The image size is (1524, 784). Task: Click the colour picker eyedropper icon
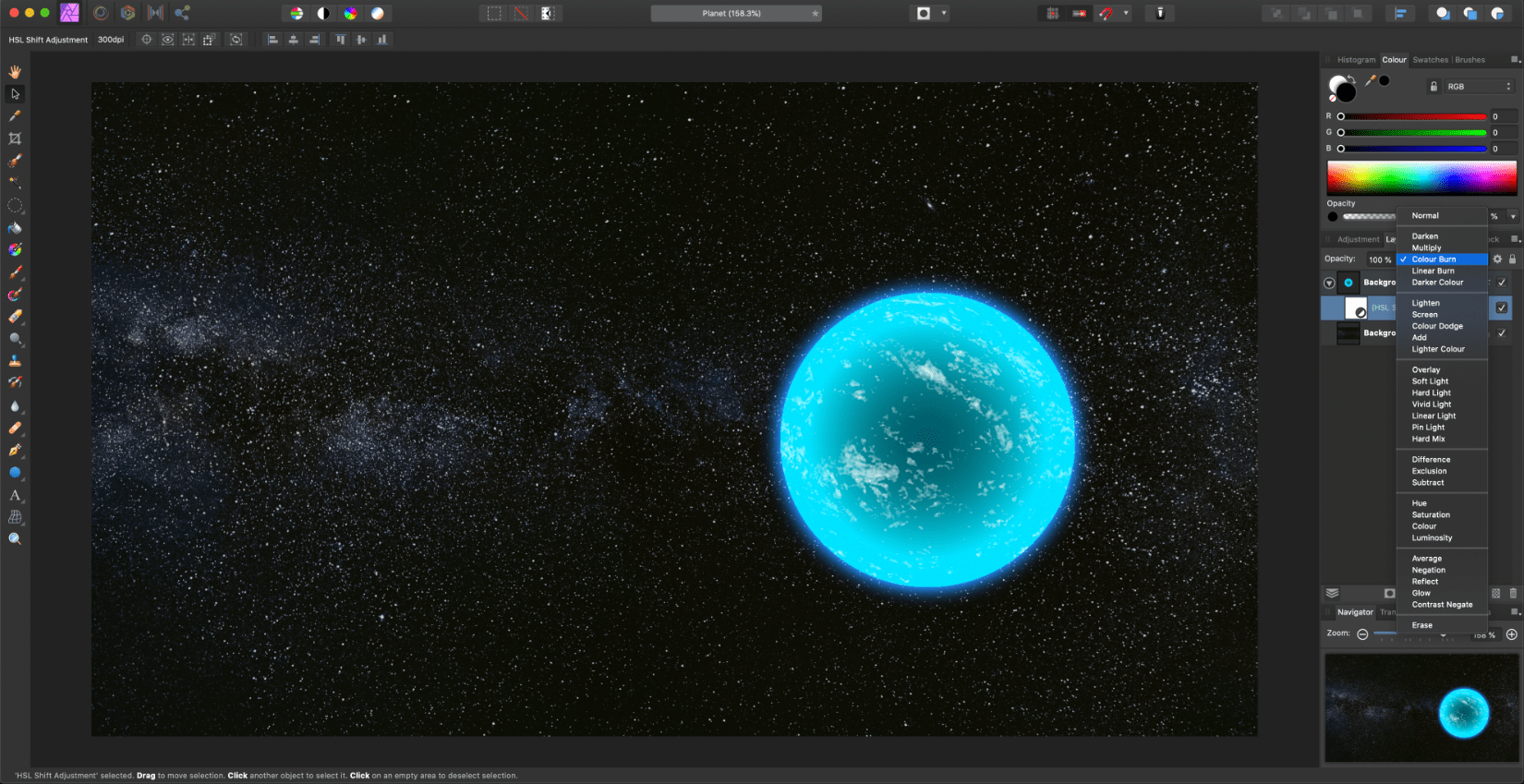tap(1370, 81)
